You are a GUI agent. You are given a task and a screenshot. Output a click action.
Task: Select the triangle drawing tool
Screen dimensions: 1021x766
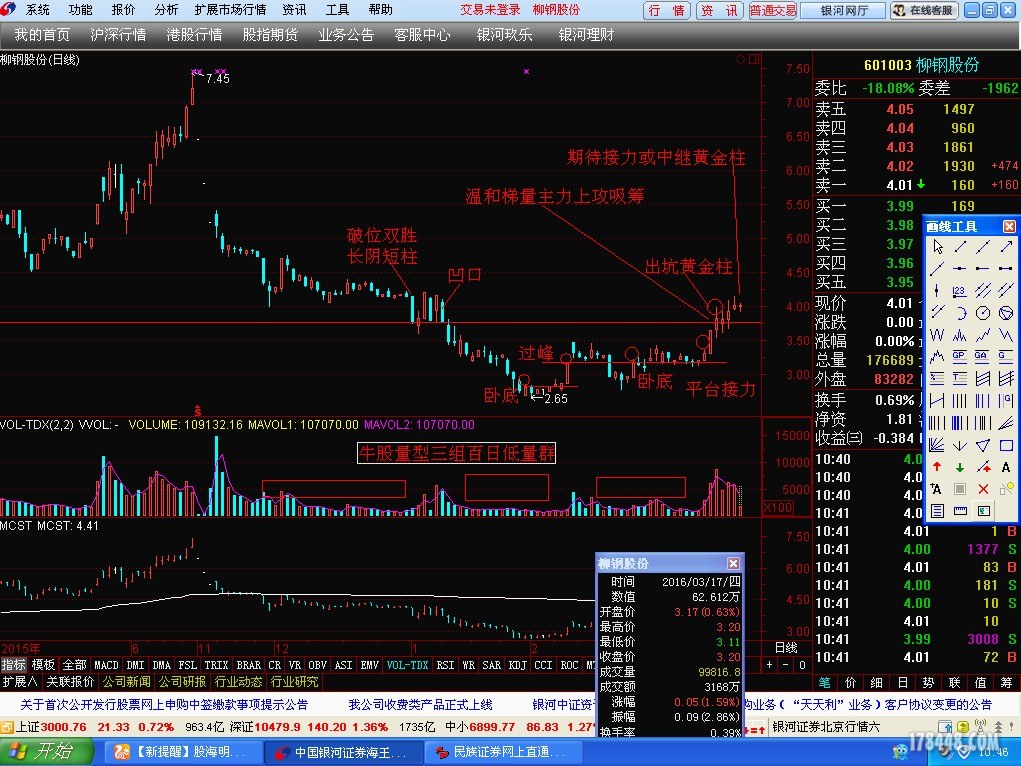tap(983, 445)
